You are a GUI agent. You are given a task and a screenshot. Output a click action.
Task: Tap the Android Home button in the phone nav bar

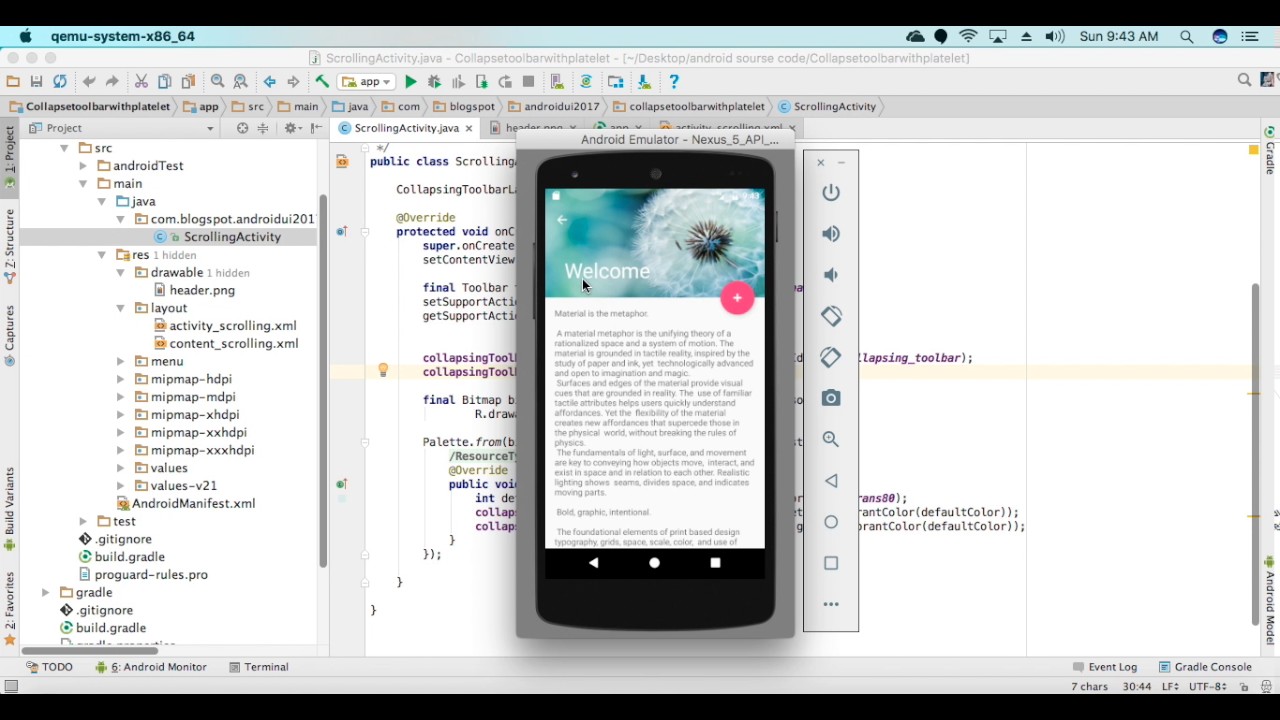pyautogui.click(x=654, y=563)
